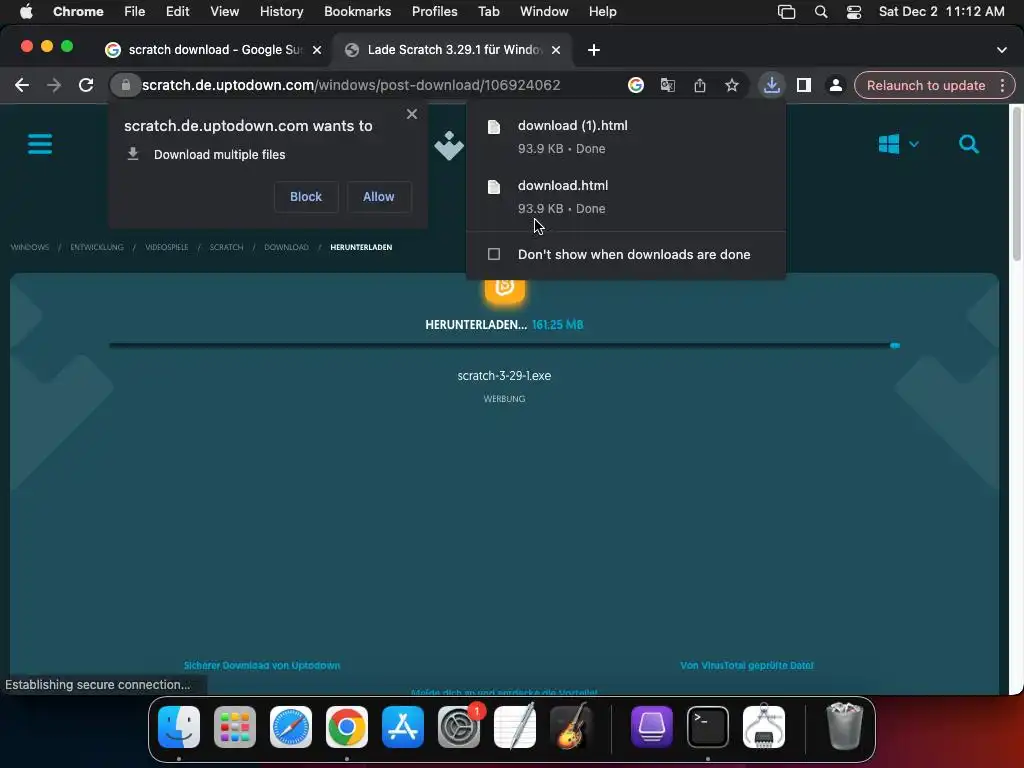
Task: Toggle Don't show when downloads are done
Action: pyautogui.click(x=494, y=254)
